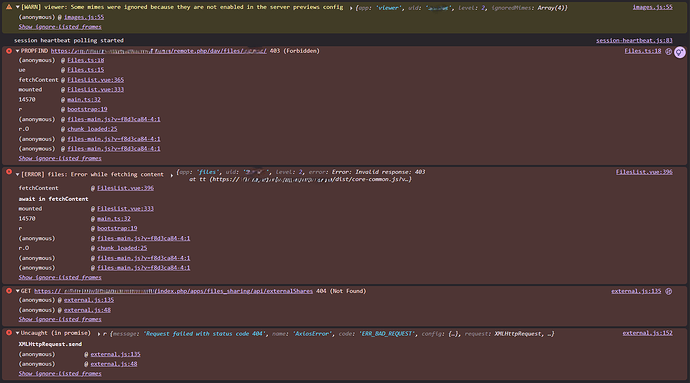Open FilesList.vue:396 in ERROR fetchContent frame

pyautogui.click(x=125, y=188)
